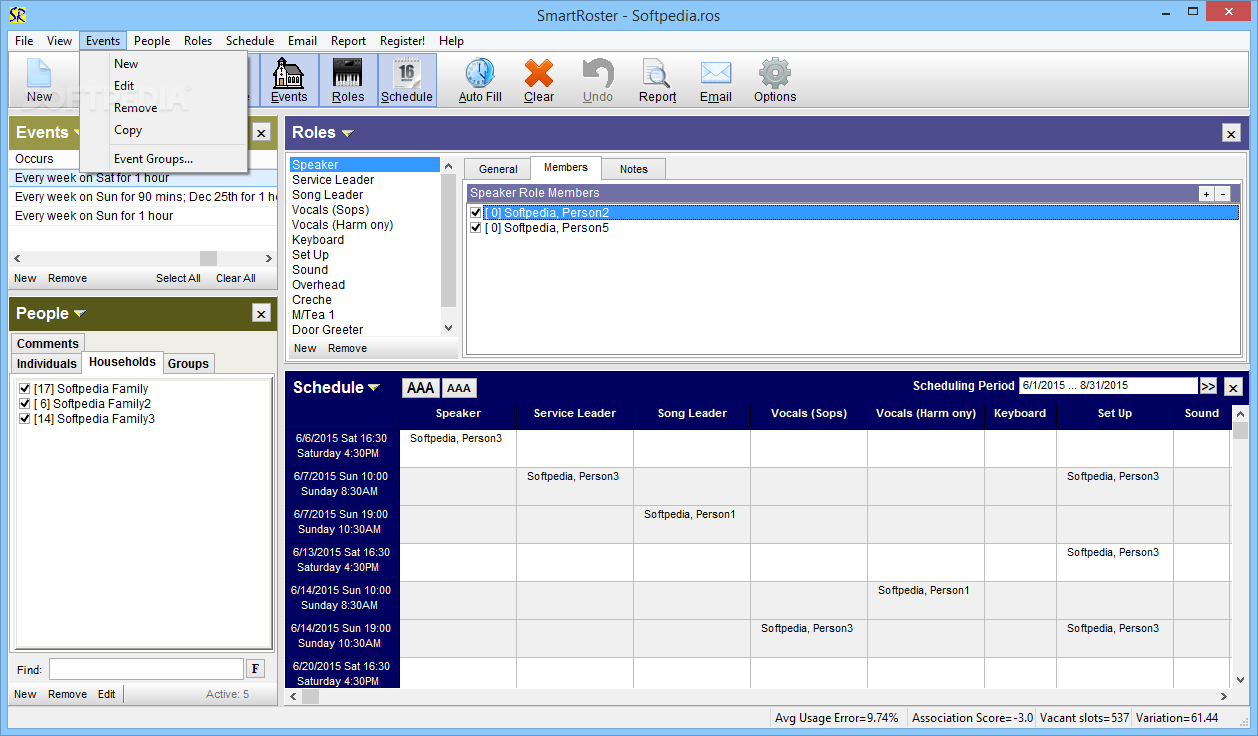The height and width of the screenshot is (736, 1258).
Task: Click the Find input field
Action: click(x=146, y=669)
